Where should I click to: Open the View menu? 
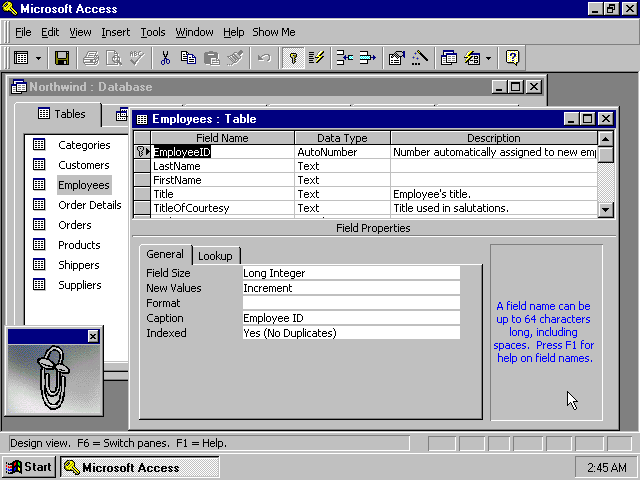click(80, 32)
